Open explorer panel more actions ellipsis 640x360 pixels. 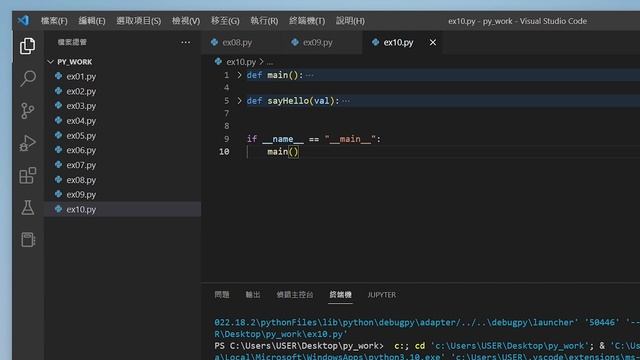pos(185,42)
